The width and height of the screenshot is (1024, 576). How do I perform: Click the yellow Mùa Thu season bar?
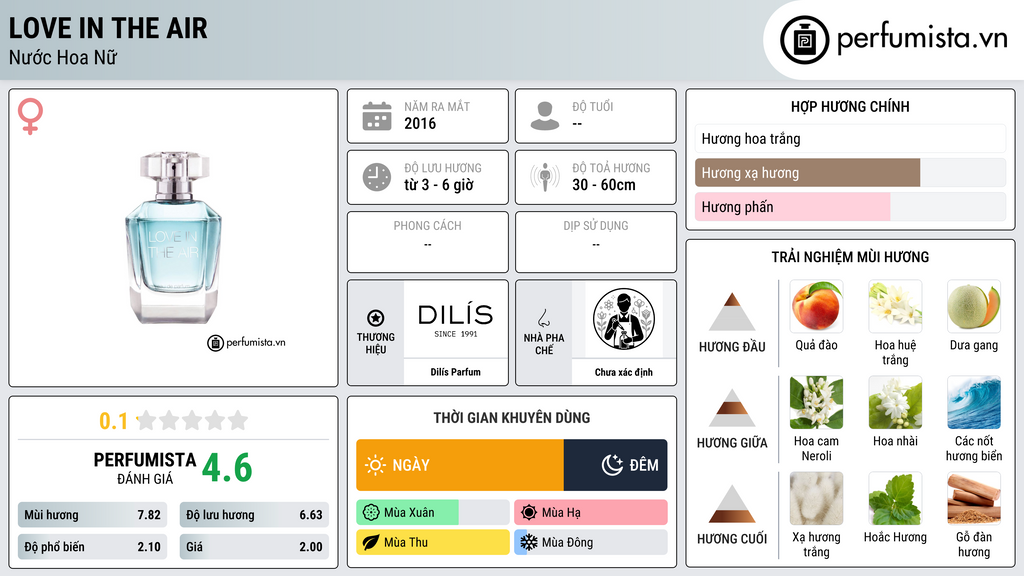point(433,542)
